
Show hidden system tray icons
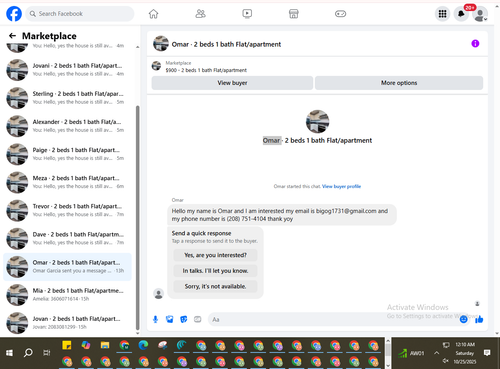[436, 353]
